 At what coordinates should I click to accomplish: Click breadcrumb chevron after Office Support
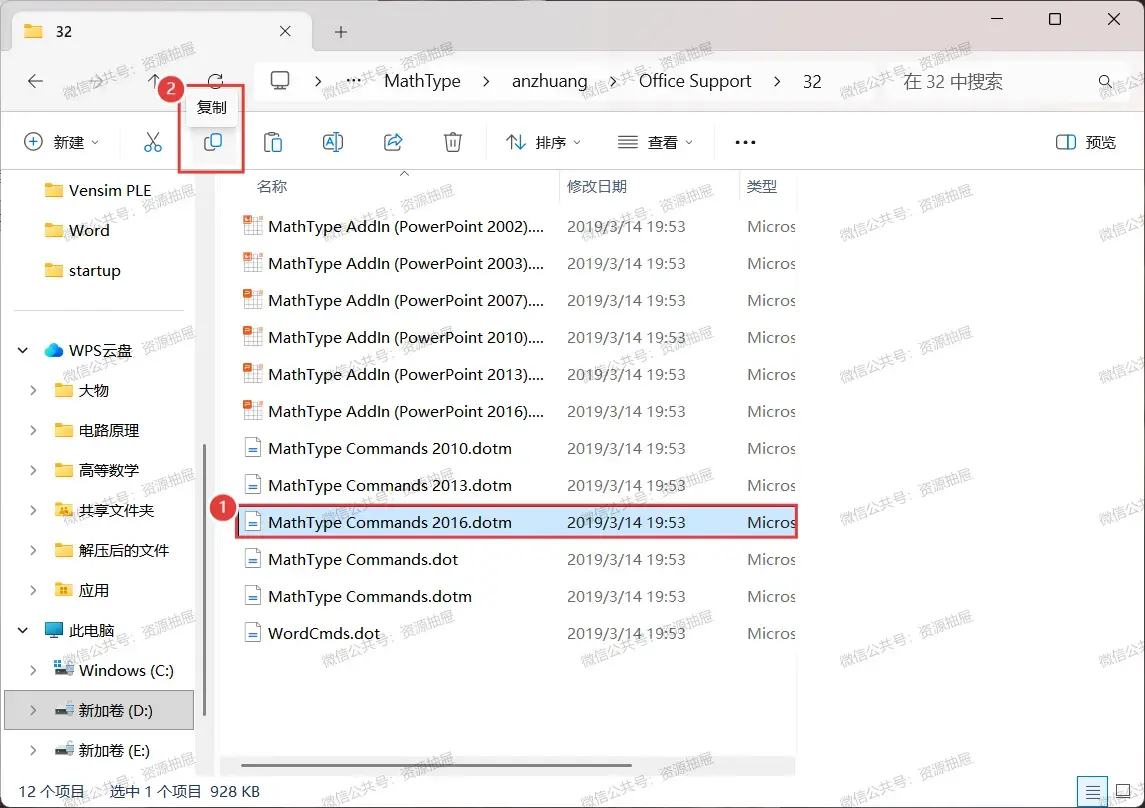coord(777,81)
